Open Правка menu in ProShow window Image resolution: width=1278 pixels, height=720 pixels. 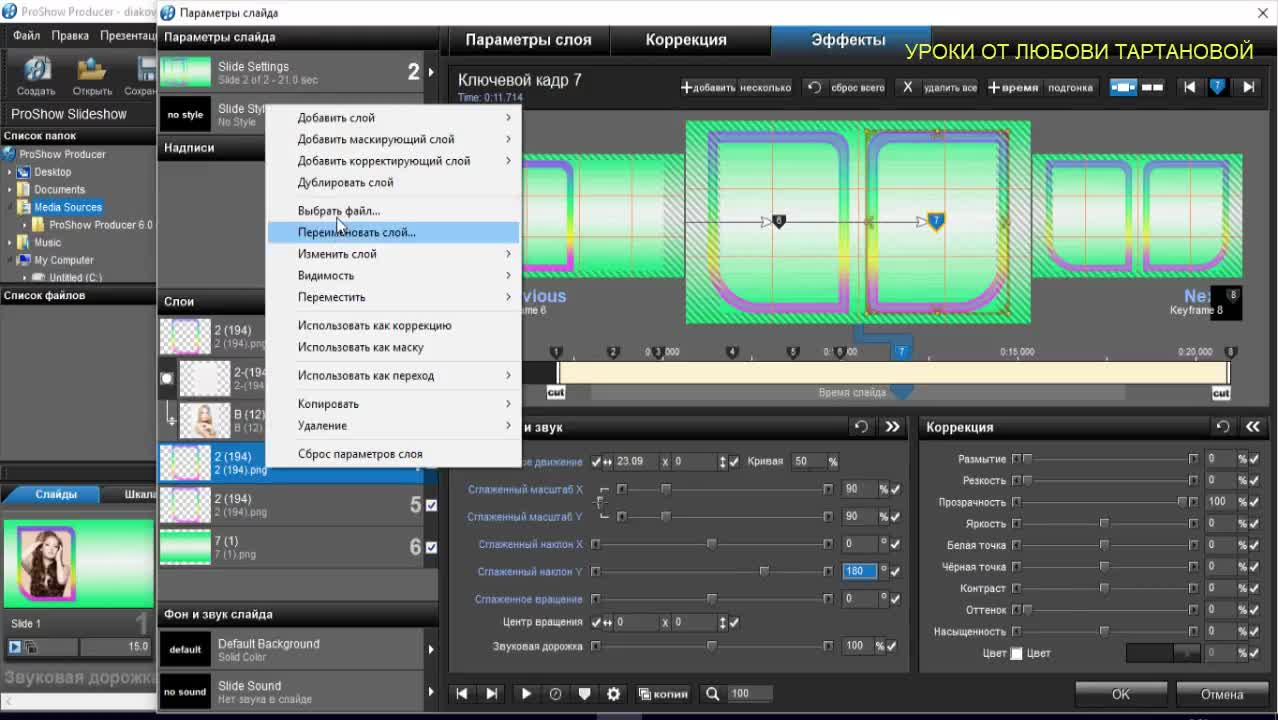click(x=70, y=35)
